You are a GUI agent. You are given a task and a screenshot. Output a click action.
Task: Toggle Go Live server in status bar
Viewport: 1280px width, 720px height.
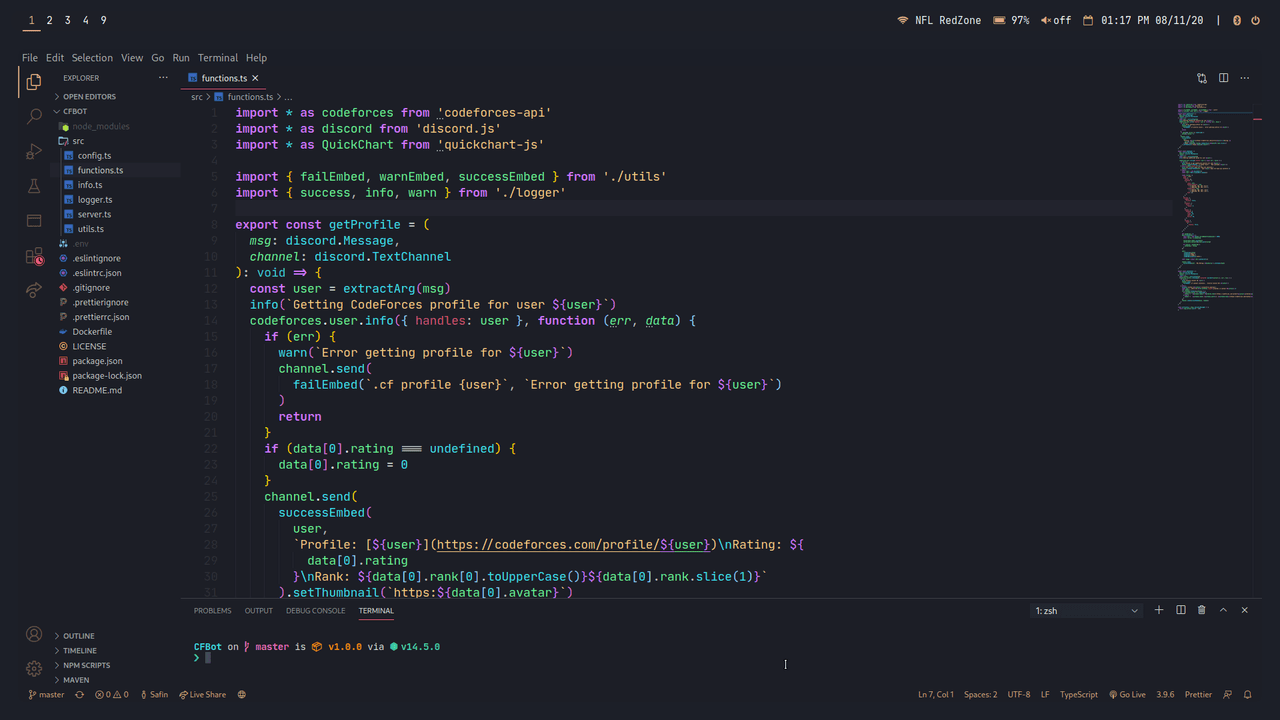[1127, 694]
